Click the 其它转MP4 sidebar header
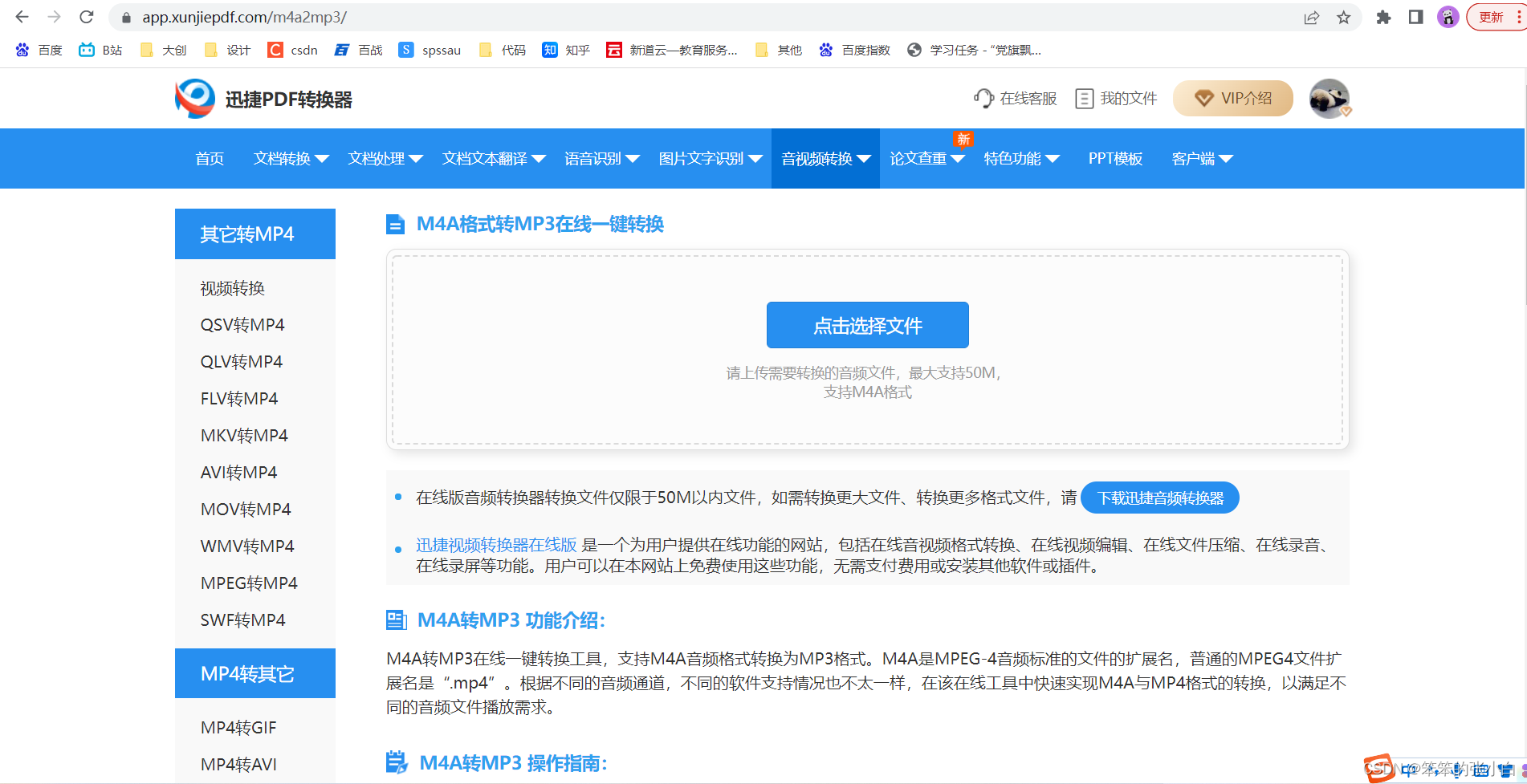Viewport: 1527px width, 784px height. (x=255, y=234)
